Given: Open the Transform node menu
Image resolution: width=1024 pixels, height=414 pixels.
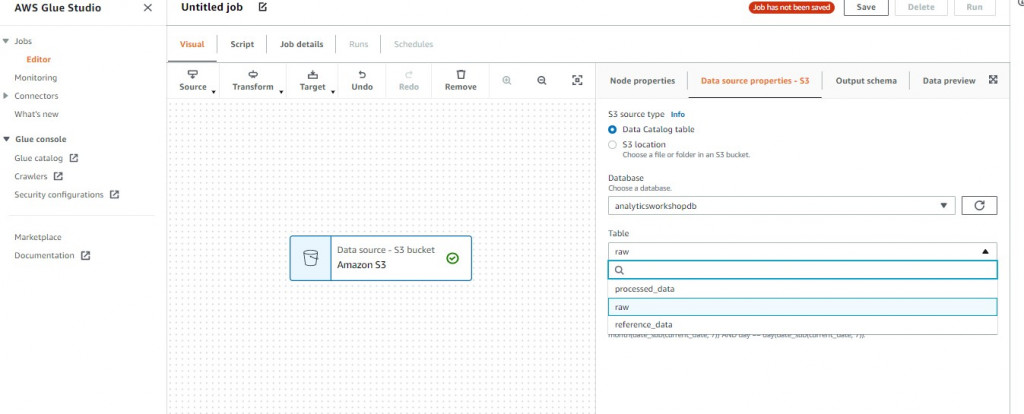Looking at the screenshot, I should point(253,80).
